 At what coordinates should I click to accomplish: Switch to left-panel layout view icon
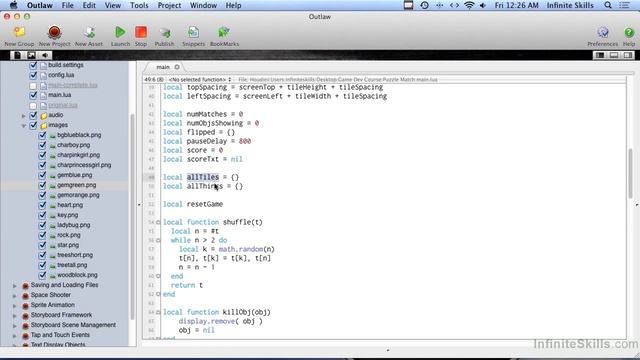point(600,55)
